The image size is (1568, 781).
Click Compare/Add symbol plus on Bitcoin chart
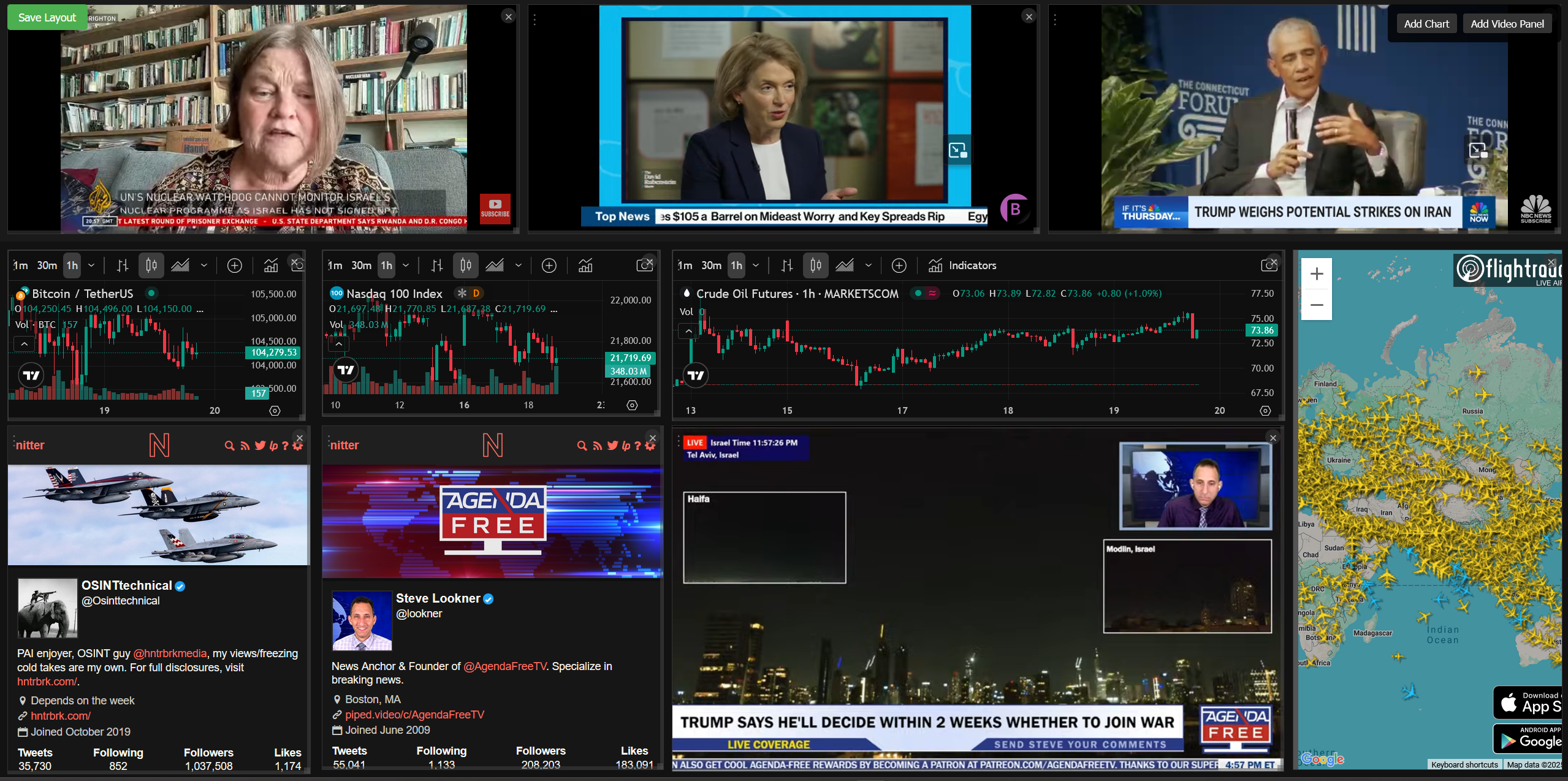(x=235, y=265)
